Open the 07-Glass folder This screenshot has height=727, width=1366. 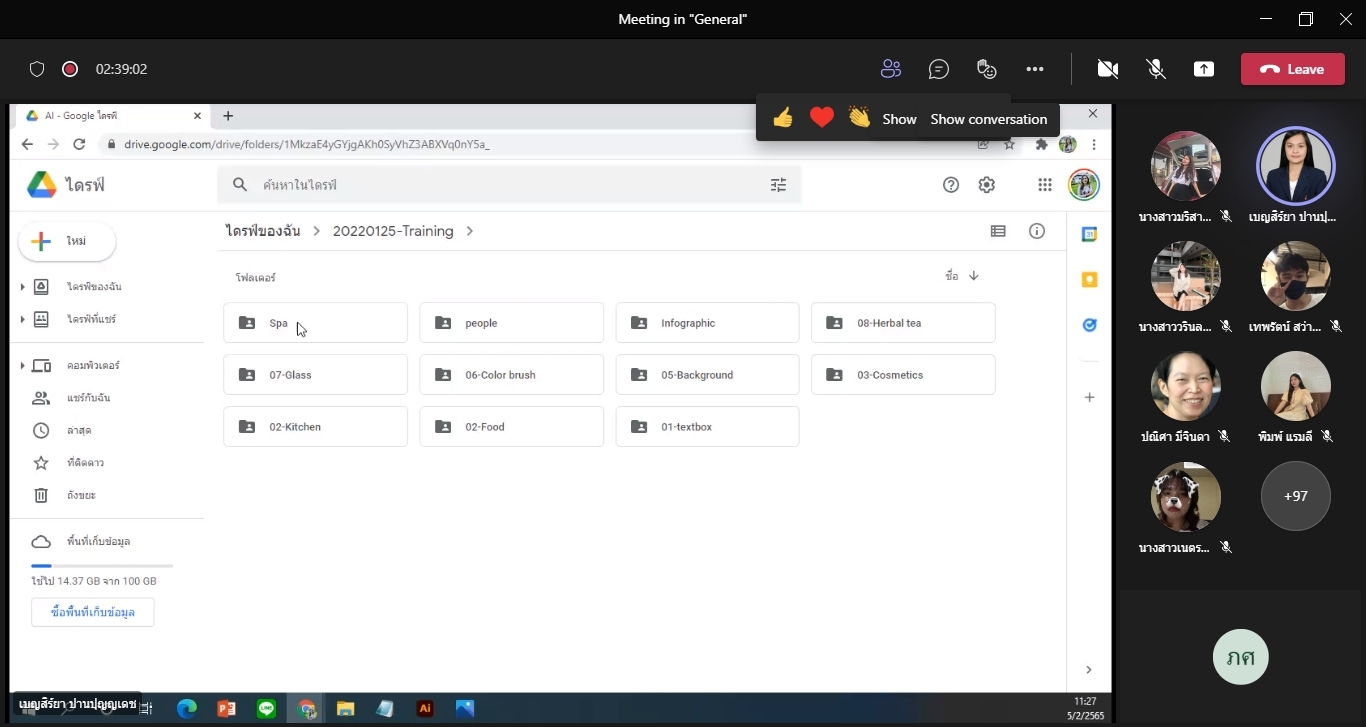coord(315,375)
